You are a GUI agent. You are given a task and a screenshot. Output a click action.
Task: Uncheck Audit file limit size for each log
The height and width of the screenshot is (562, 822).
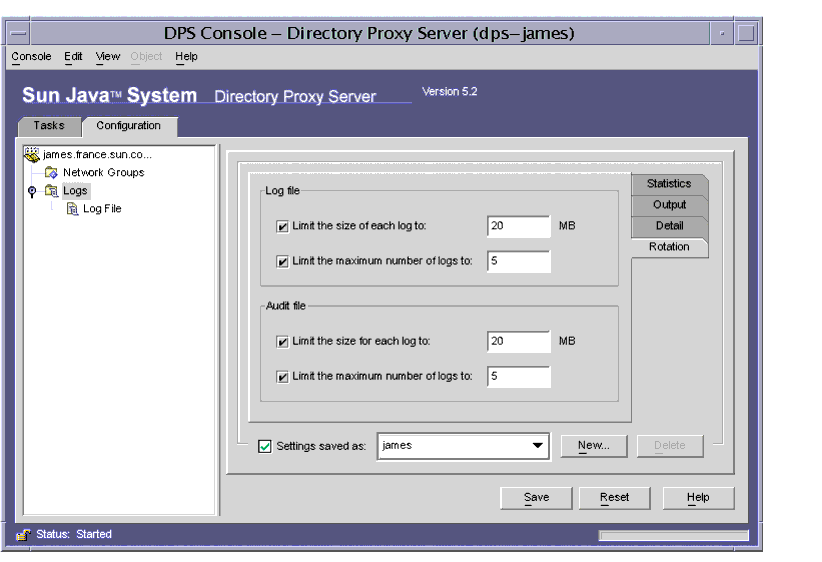(x=282, y=342)
